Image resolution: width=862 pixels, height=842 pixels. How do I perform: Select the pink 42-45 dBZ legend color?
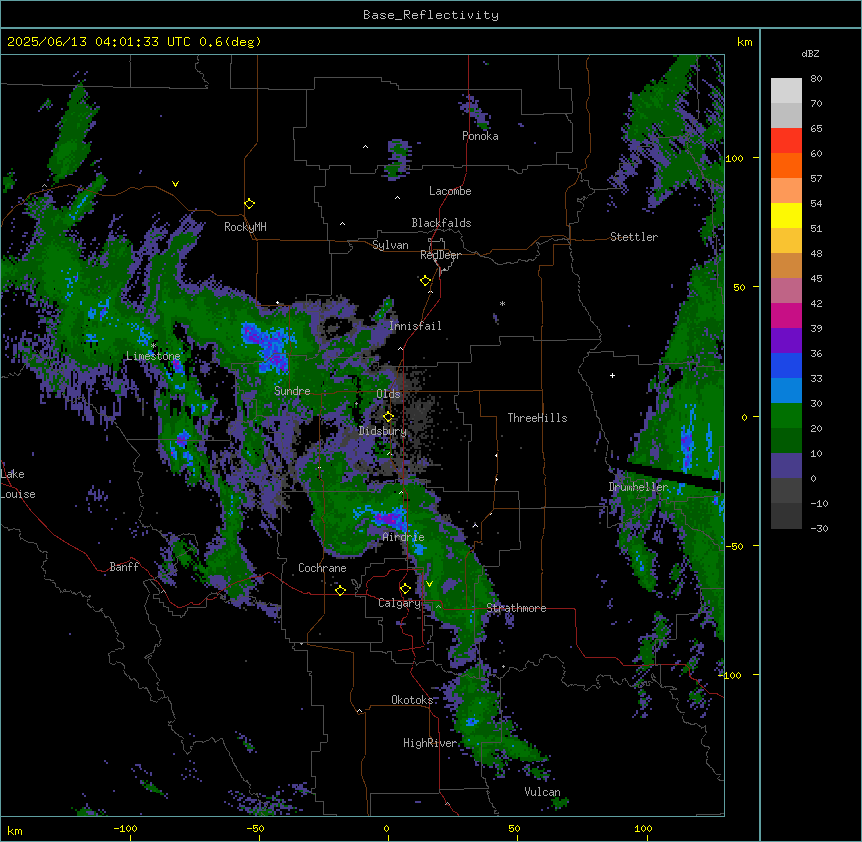[786, 291]
